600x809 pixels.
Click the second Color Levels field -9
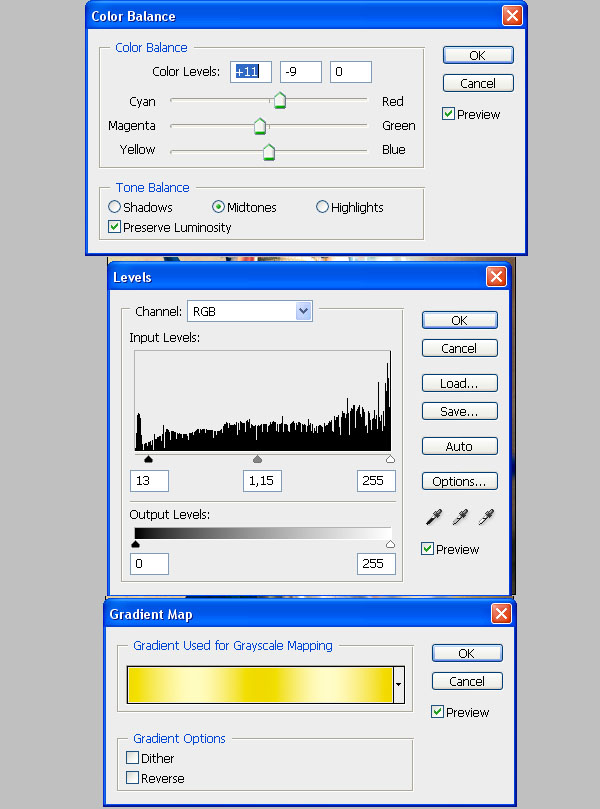point(301,72)
